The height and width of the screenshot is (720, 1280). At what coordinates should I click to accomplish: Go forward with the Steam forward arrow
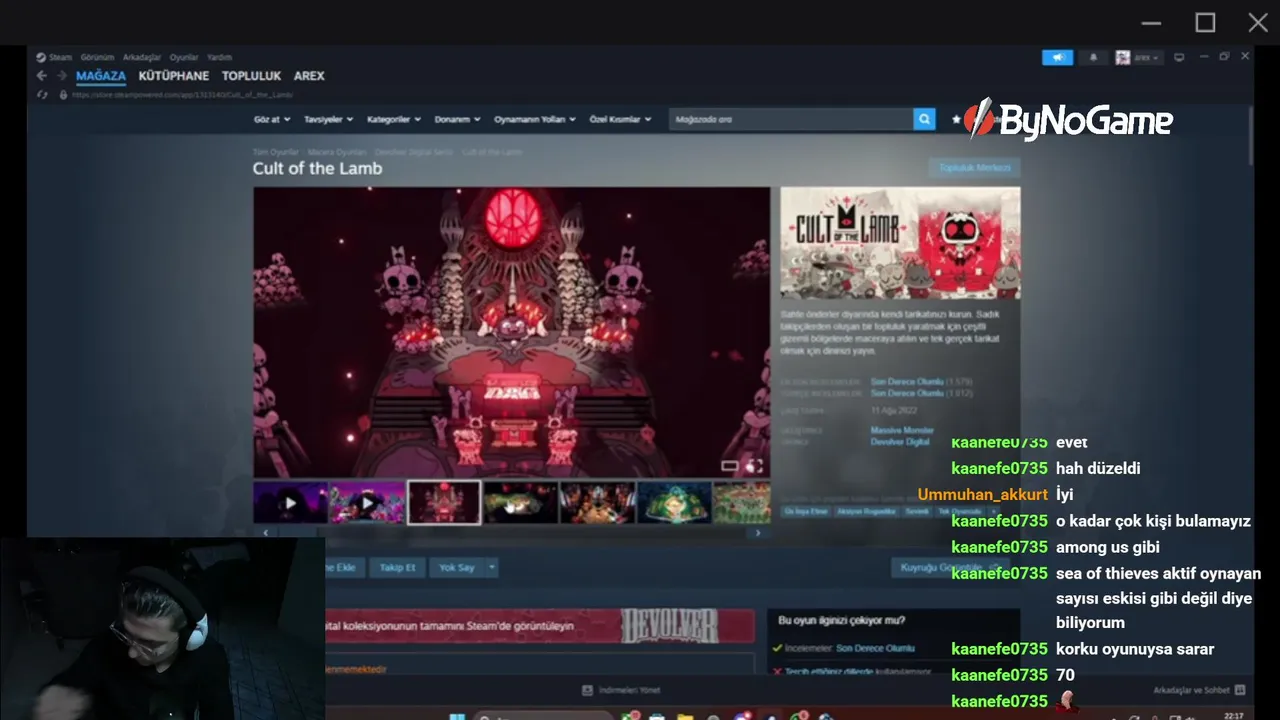tap(61, 76)
